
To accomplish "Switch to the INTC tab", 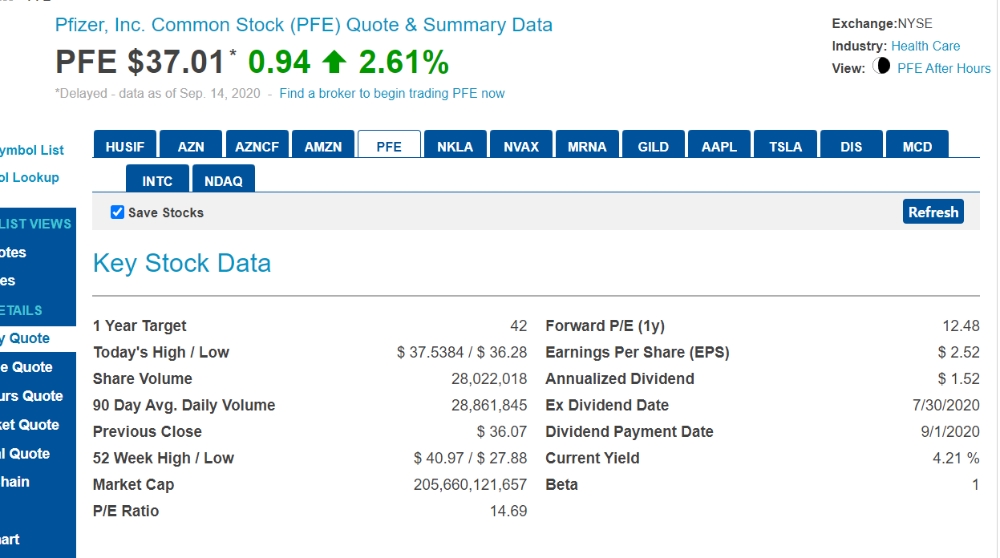I will (x=158, y=179).
